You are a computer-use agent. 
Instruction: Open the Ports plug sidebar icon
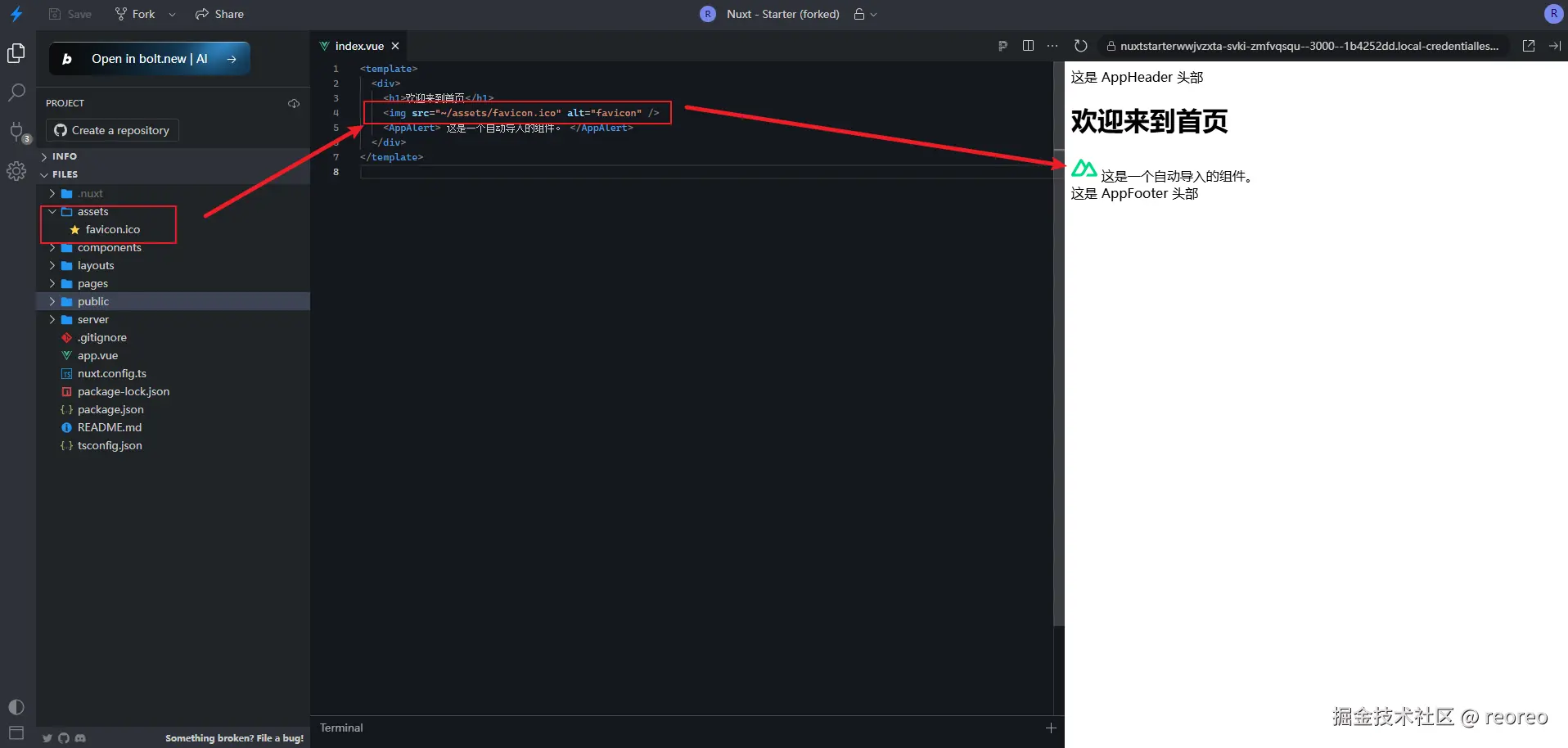point(16,132)
